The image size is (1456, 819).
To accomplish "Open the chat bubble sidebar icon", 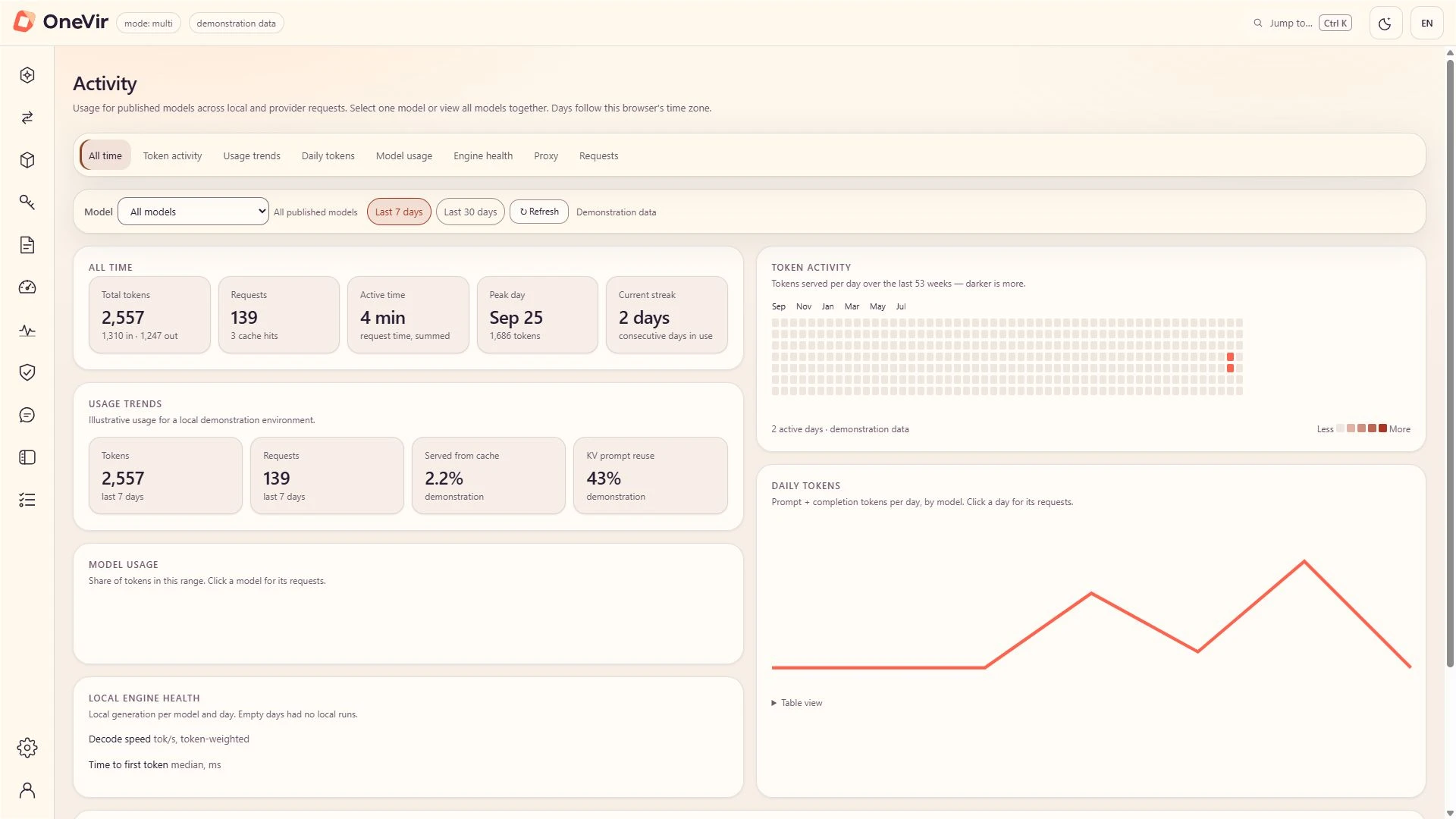I will click(27, 415).
